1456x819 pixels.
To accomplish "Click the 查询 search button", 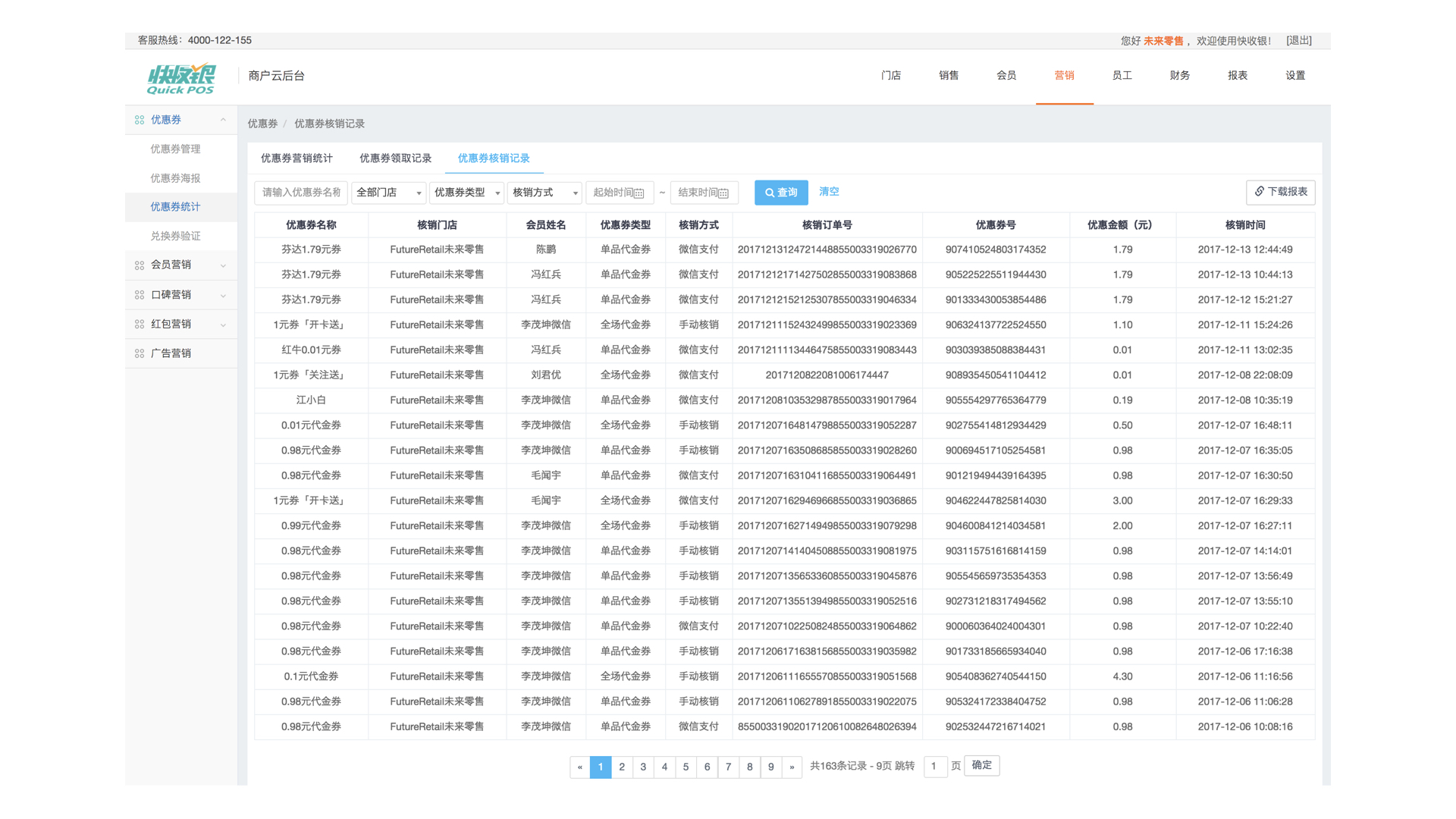I will pyautogui.click(x=781, y=193).
